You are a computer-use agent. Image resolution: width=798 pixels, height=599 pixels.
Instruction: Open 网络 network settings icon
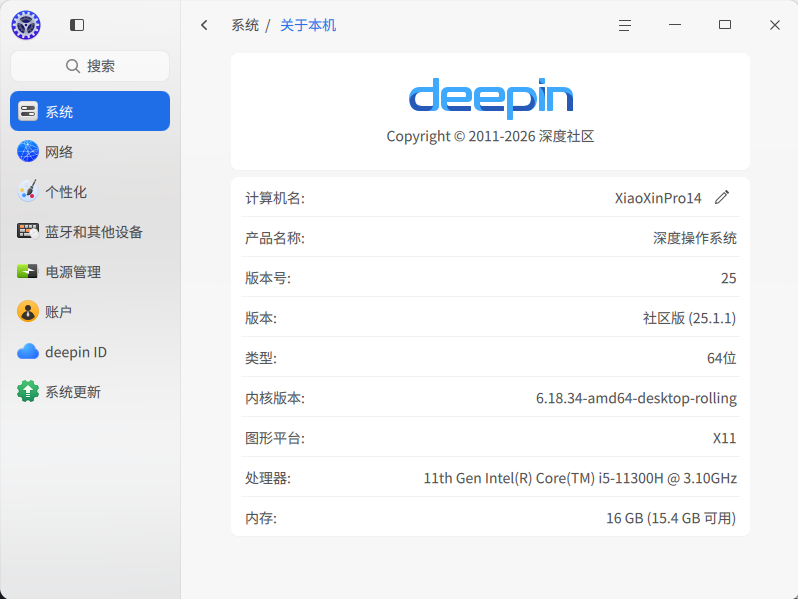pos(27,152)
